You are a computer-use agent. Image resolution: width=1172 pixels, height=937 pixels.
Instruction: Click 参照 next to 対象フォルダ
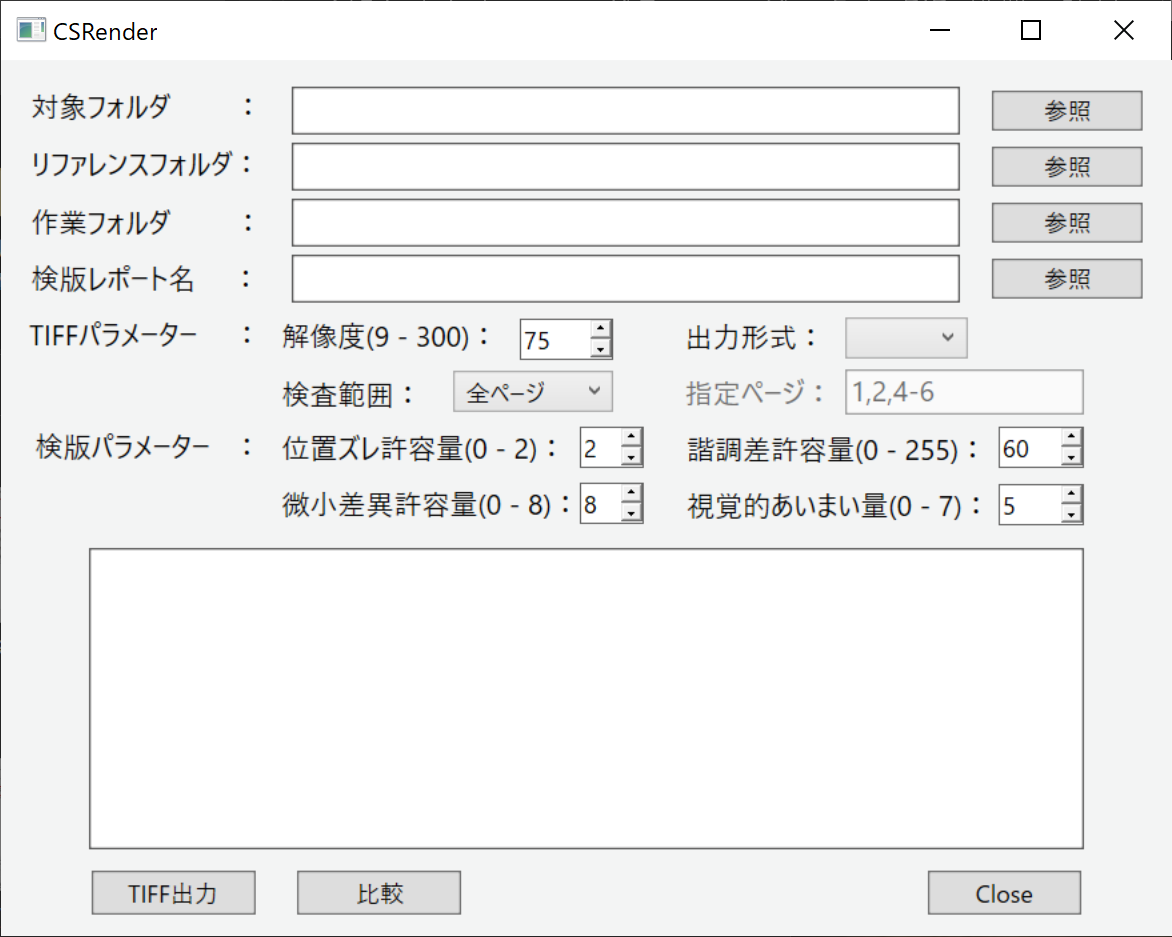pos(1066,110)
